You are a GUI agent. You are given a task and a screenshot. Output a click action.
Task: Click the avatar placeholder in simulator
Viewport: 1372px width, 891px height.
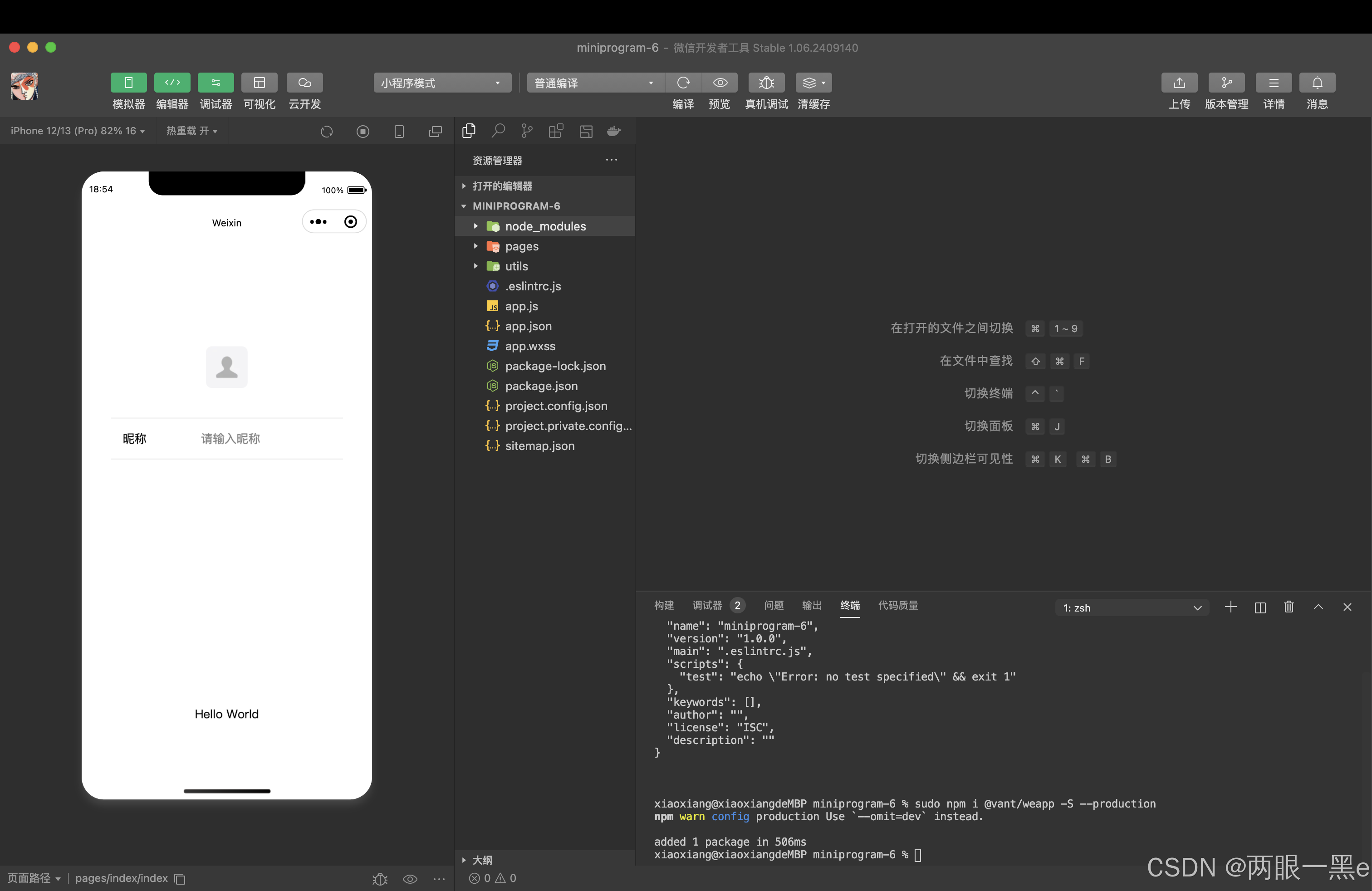226,367
